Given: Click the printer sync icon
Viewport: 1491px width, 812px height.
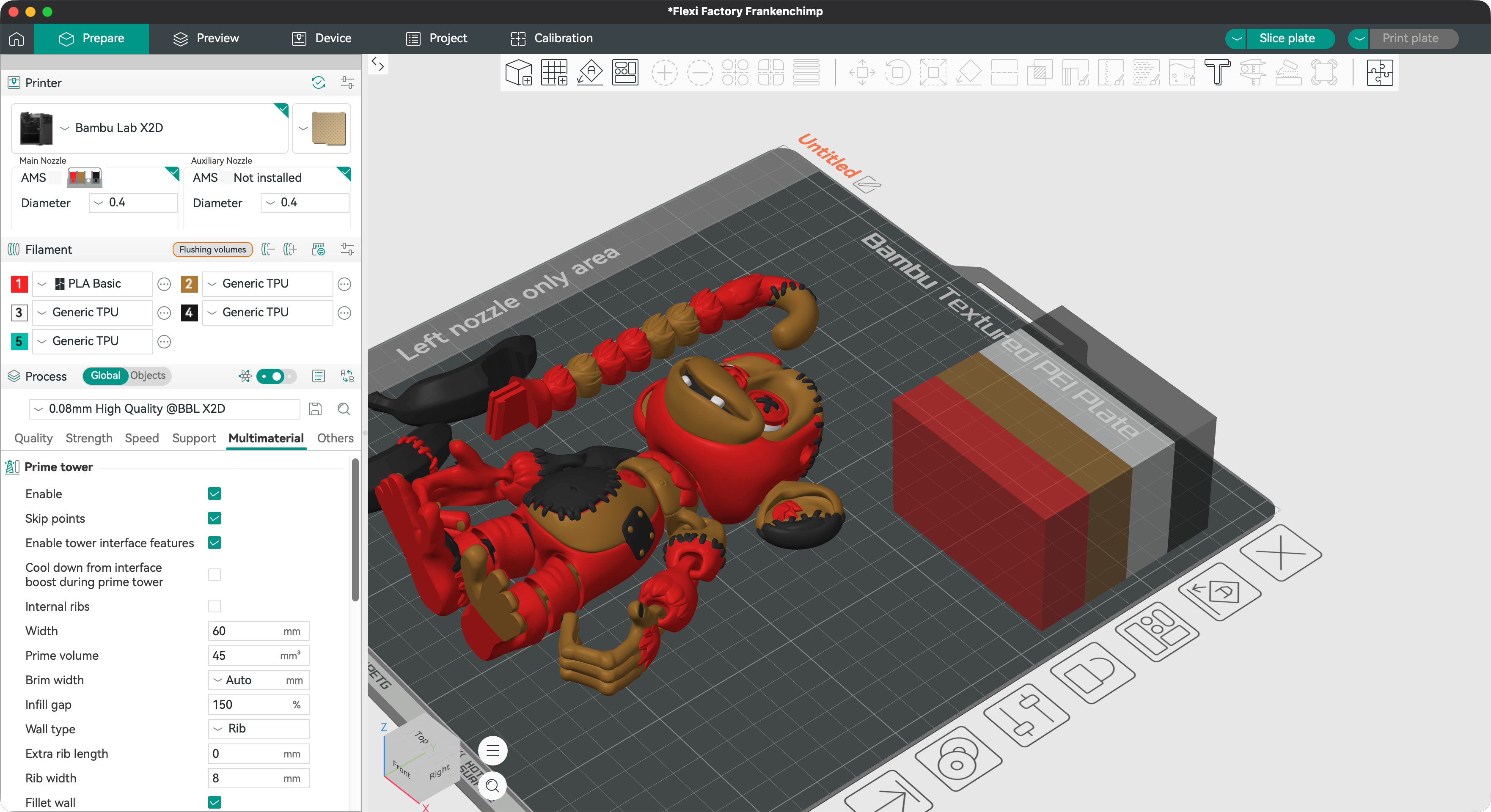Looking at the screenshot, I should coord(318,83).
